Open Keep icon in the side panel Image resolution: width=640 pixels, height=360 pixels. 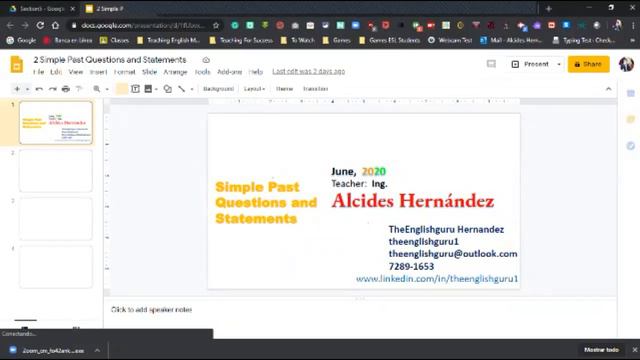(x=631, y=119)
